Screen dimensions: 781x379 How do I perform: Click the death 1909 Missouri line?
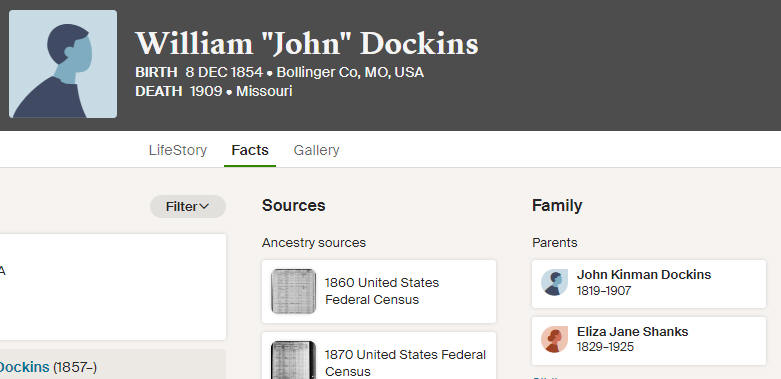click(x=214, y=92)
